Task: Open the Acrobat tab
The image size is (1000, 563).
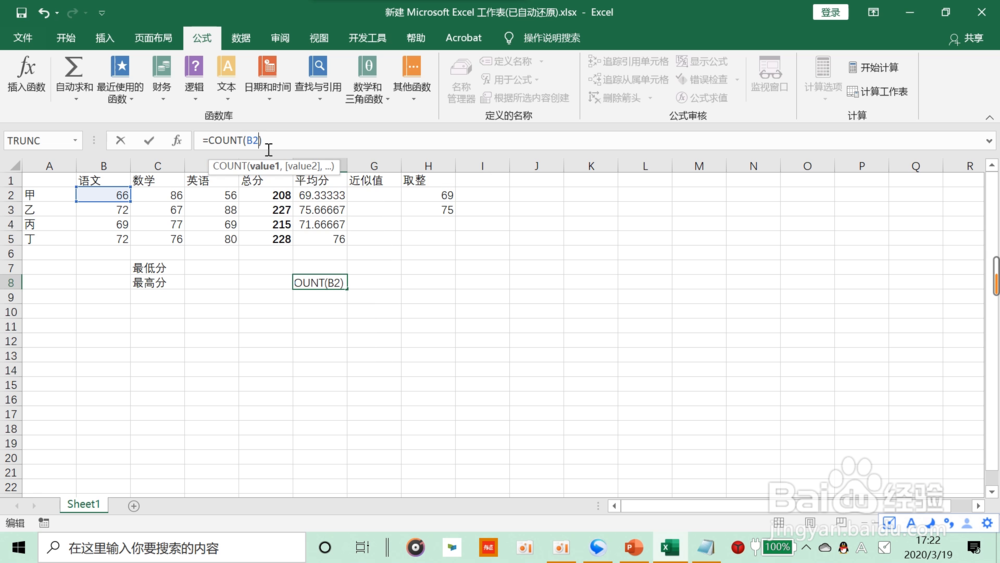Action: (x=464, y=38)
